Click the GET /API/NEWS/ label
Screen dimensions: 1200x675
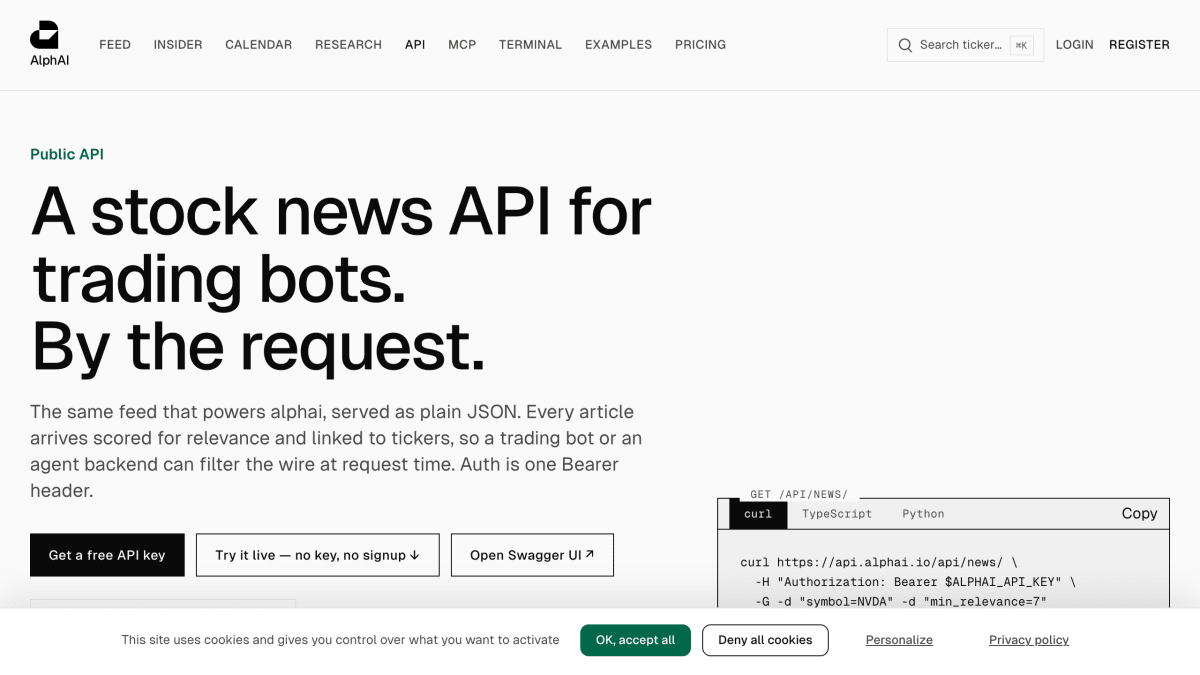coord(799,494)
